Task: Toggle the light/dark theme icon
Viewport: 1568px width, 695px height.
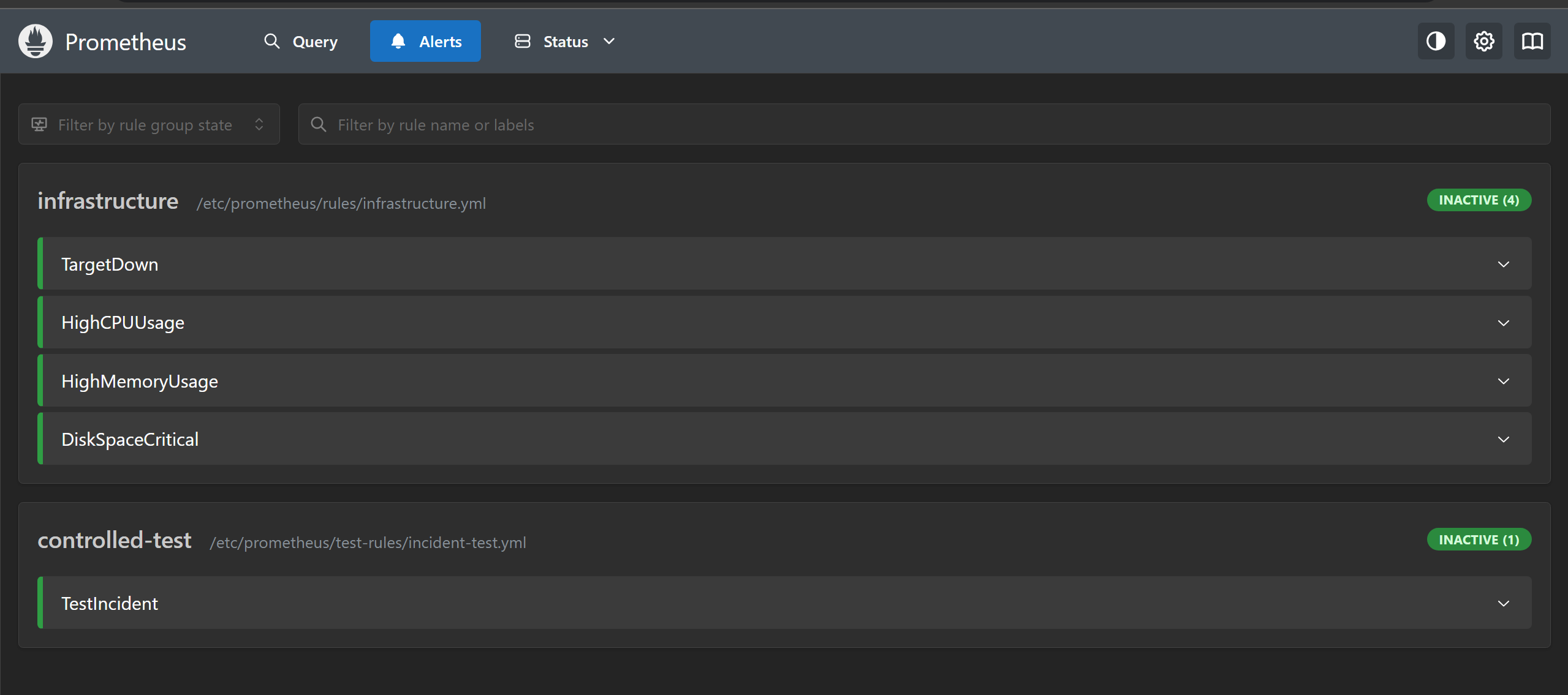Action: pos(1436,41)
